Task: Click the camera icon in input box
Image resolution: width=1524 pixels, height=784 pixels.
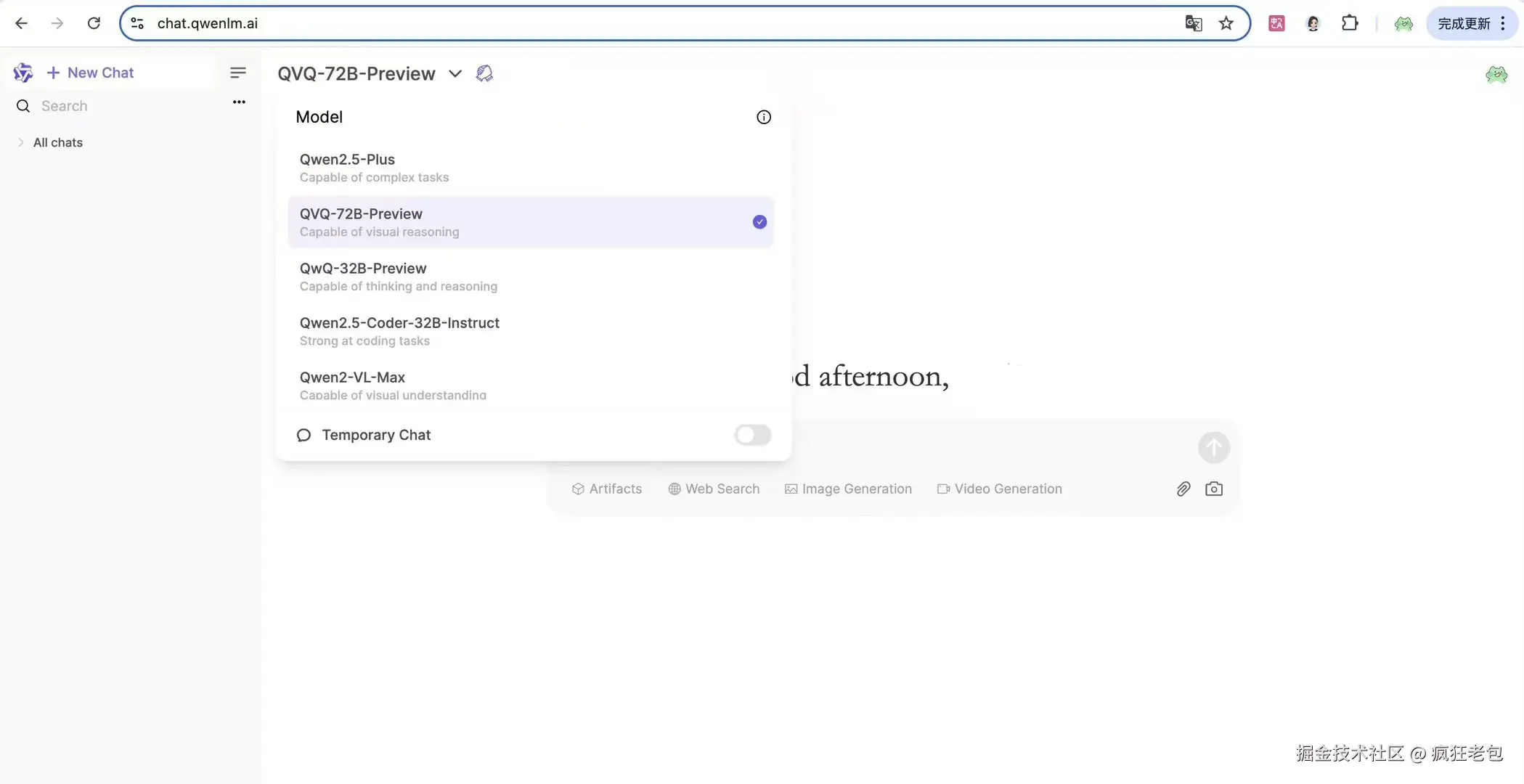Action: [1213, 489]
